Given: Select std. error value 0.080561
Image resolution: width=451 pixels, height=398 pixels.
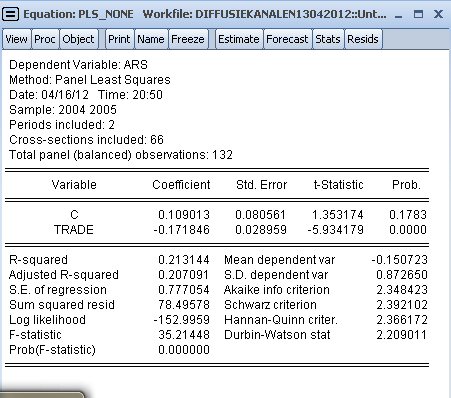Looking at the screenshot, I should pos(260,215).
